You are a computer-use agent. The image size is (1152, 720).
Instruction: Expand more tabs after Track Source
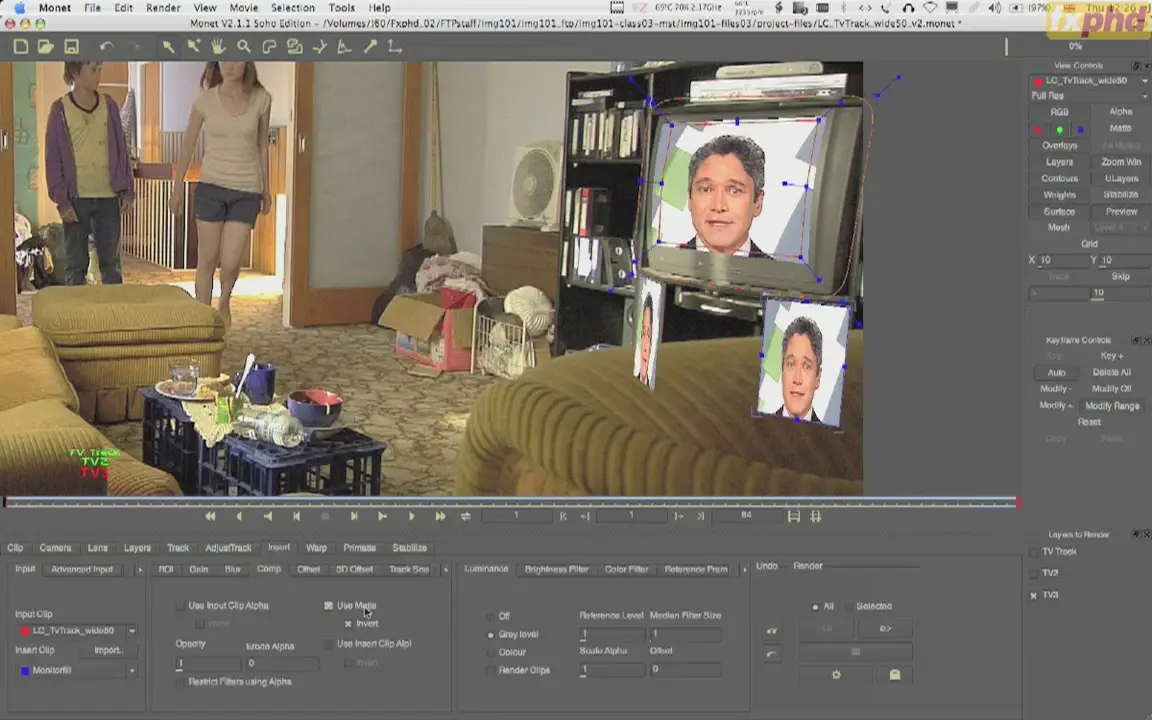(x=445, y=570)
